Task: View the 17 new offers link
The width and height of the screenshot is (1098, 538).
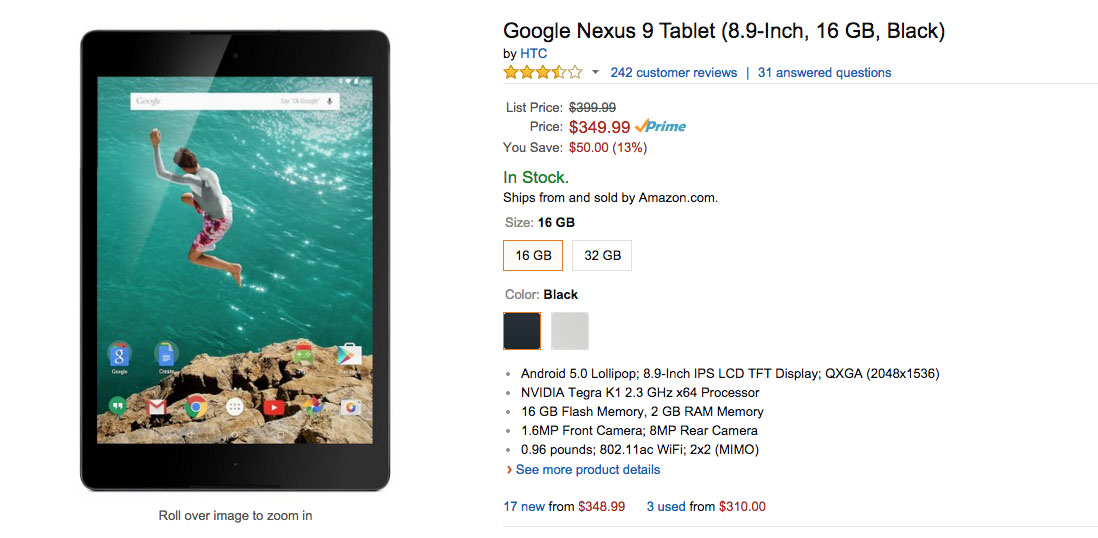Action: pyautogui.click(x=524, y=506)
